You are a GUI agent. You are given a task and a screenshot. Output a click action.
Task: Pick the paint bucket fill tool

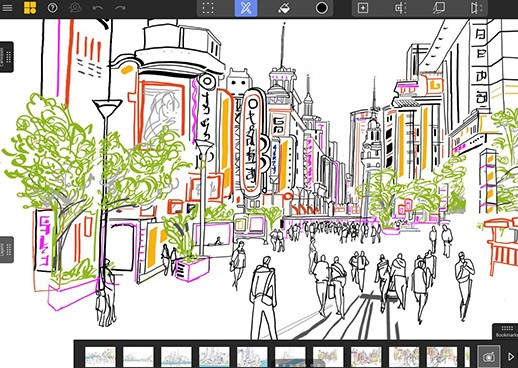point(284,8)
